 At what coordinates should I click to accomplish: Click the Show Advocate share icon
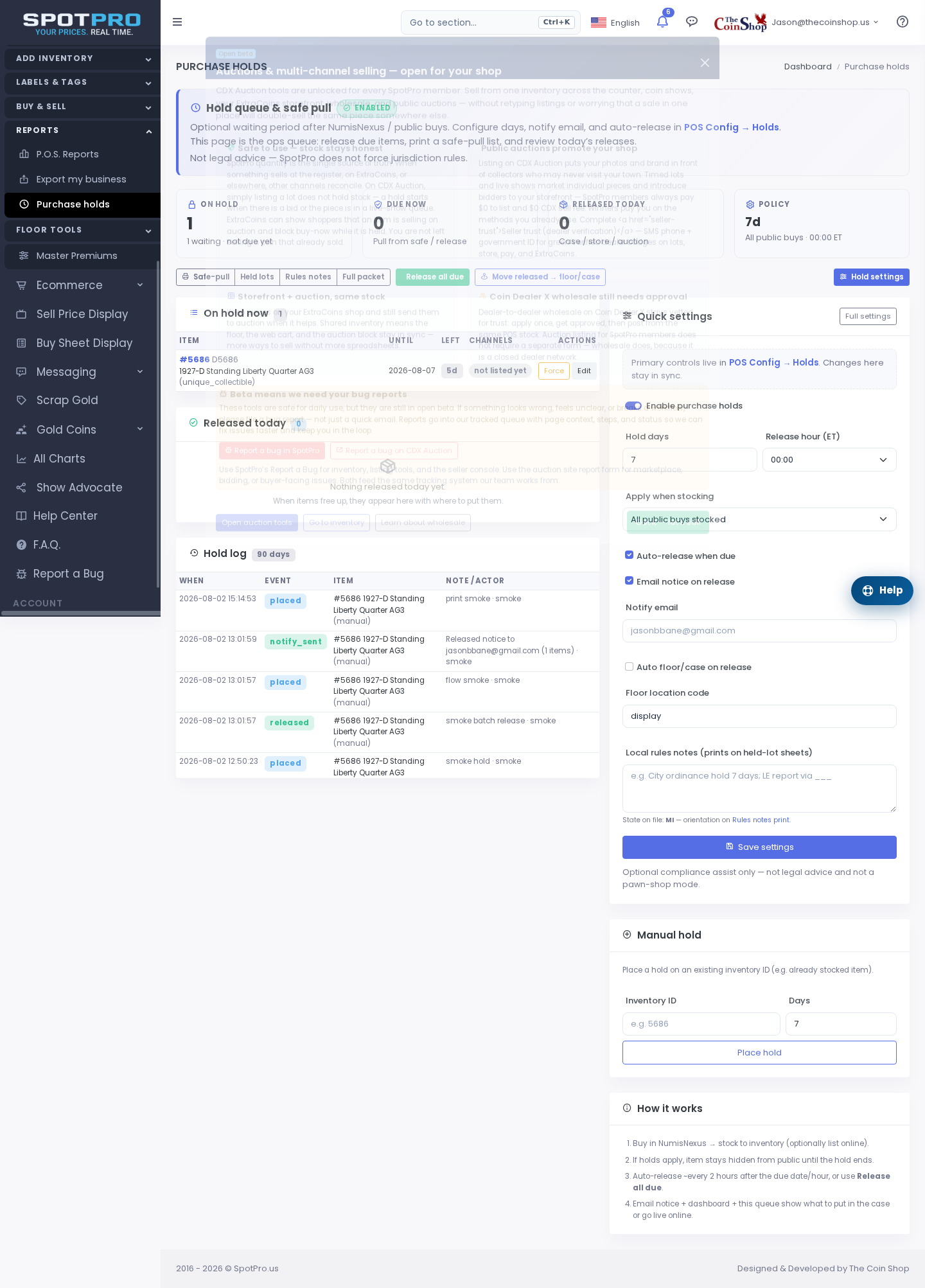[21, 488]
